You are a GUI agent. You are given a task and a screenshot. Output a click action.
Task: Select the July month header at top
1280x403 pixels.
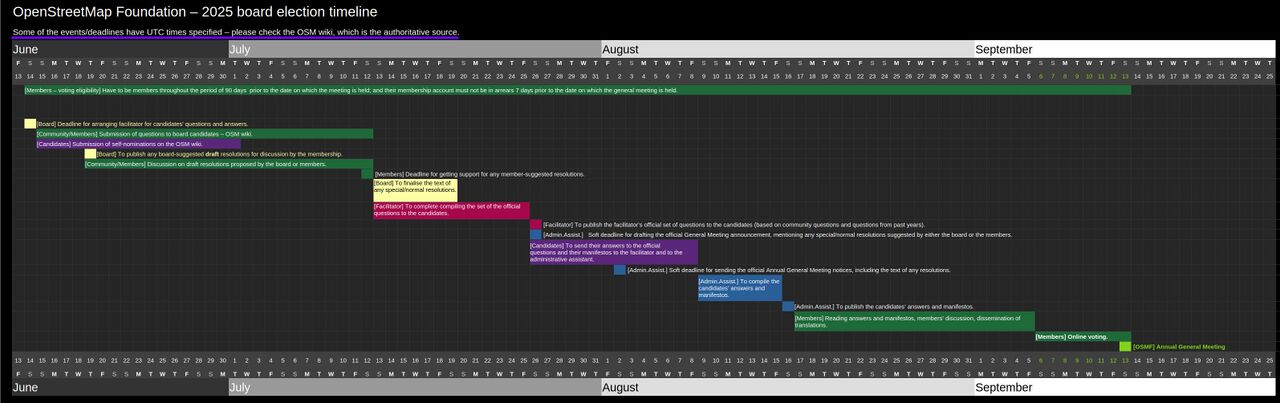coord(414,49)
